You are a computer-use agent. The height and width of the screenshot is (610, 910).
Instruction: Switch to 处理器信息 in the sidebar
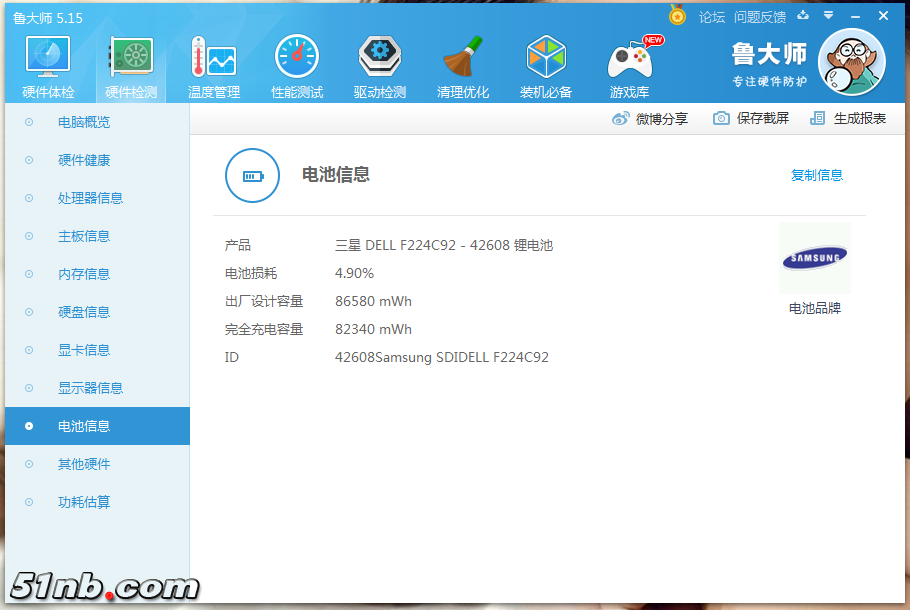[x=90, y=198]
